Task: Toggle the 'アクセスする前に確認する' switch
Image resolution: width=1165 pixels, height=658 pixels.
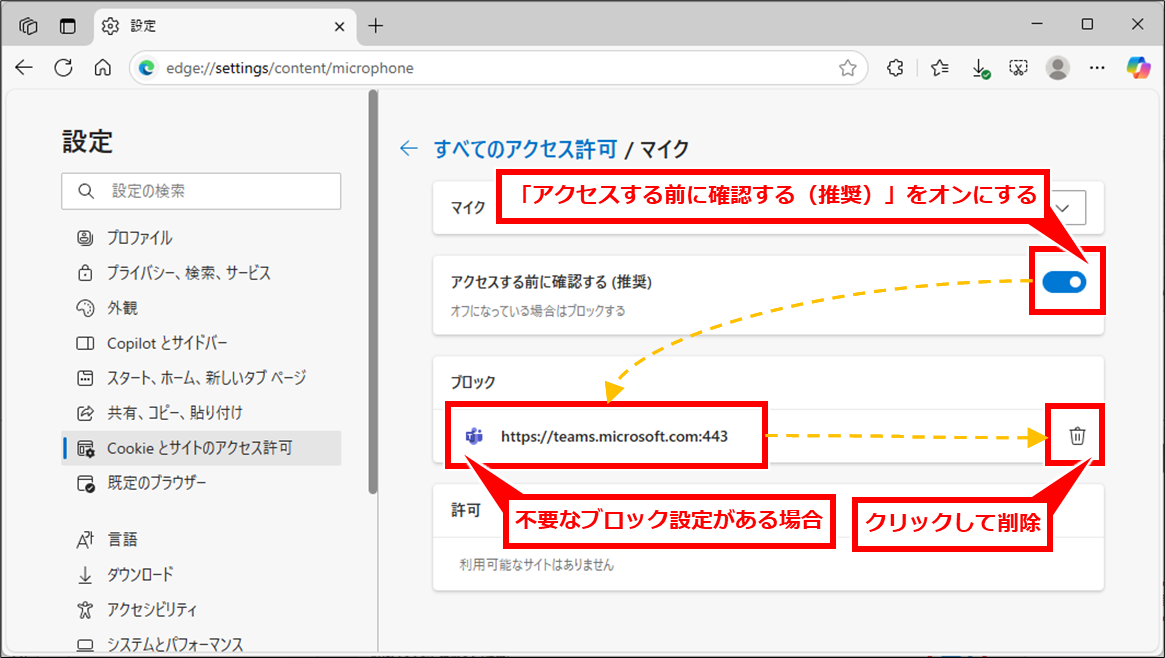Action: click(x=1063, y=283)
